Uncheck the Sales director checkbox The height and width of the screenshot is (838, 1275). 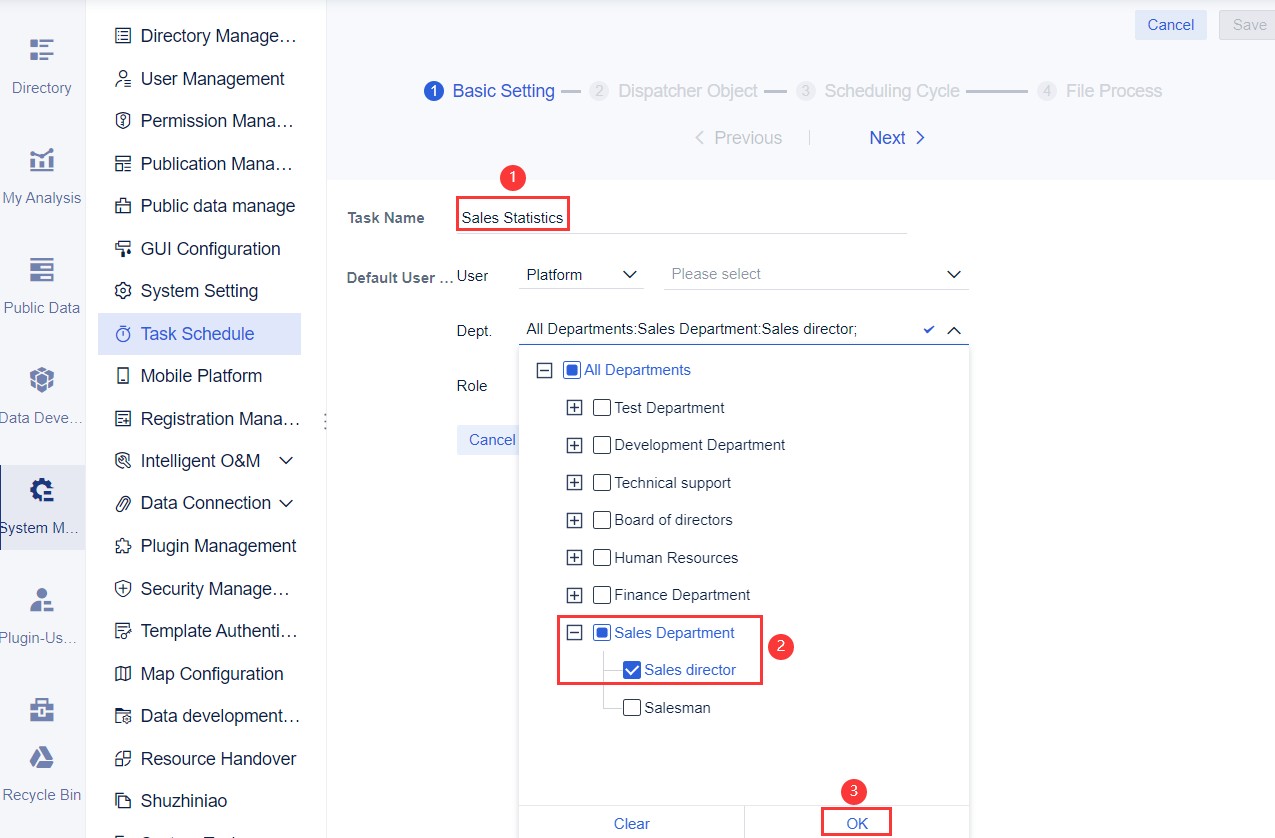click(631, 669)
